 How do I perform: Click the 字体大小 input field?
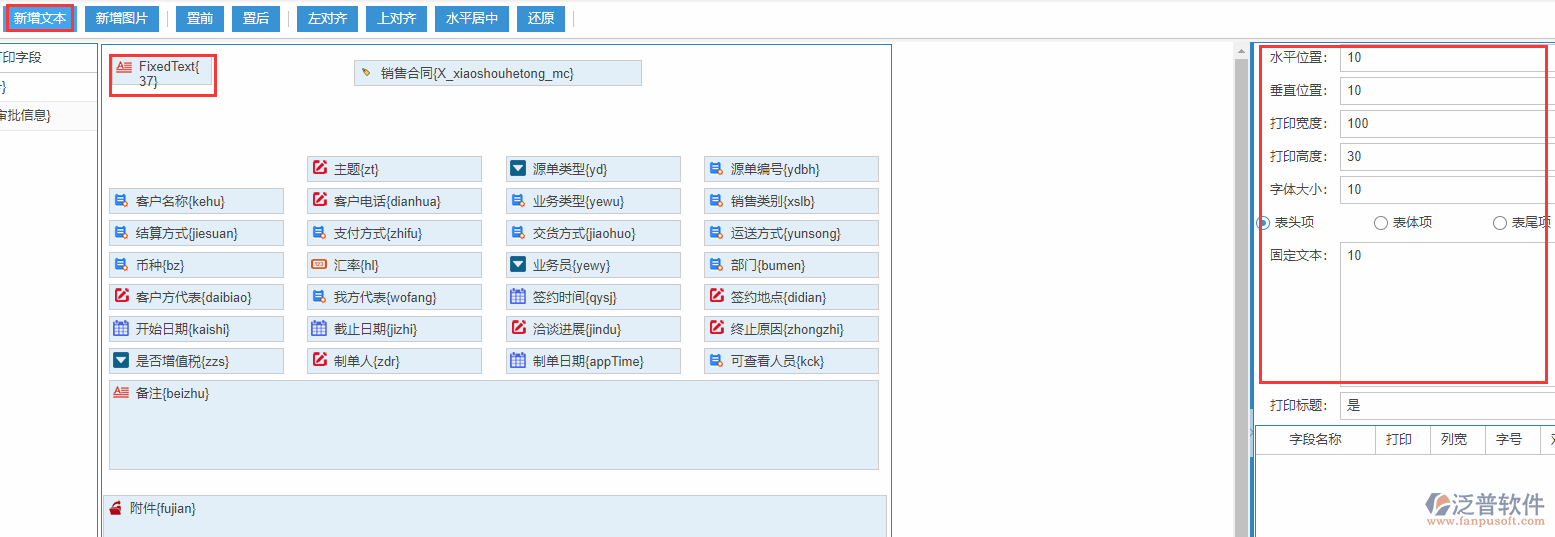(1447, 190)
